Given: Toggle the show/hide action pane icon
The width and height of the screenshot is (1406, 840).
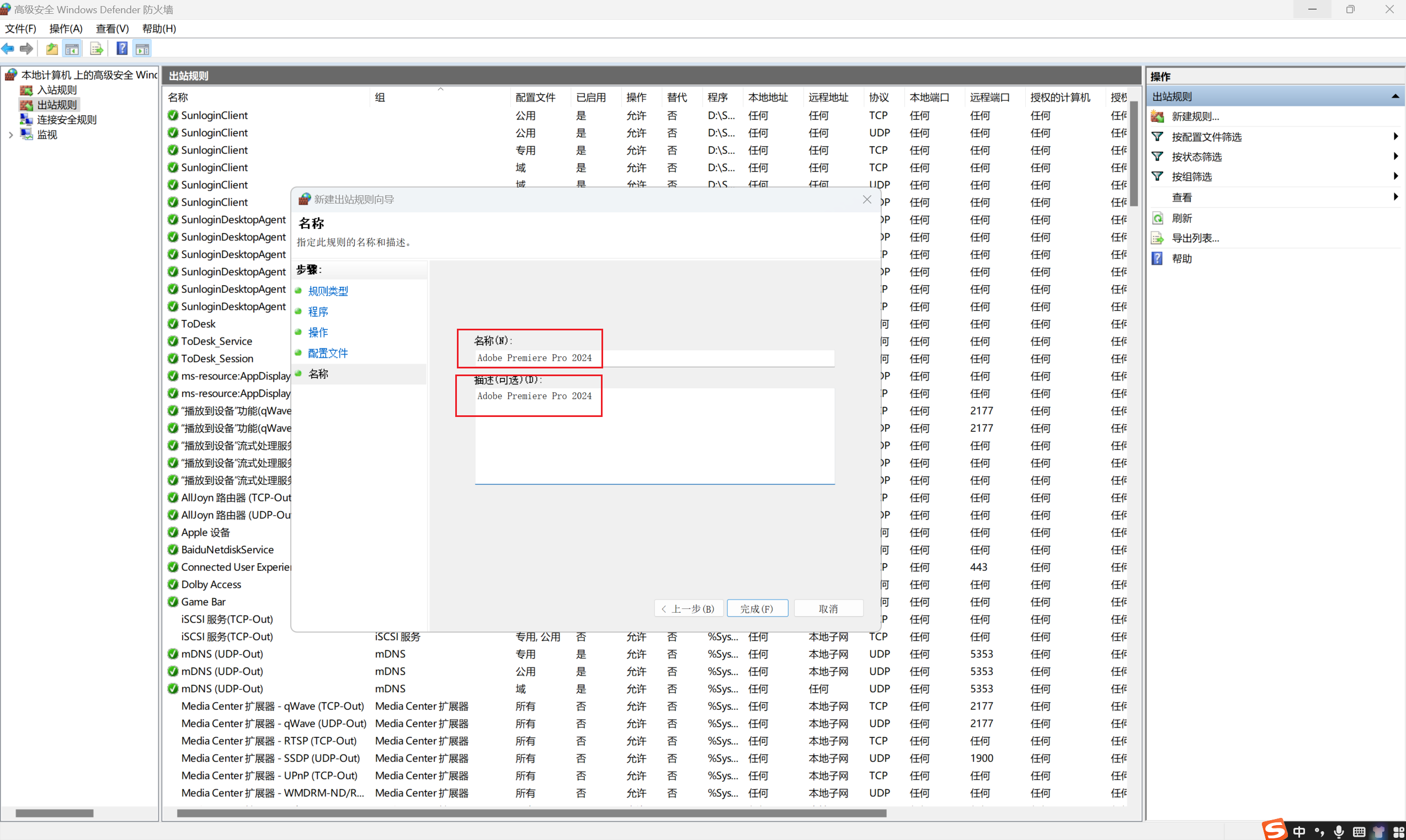Looking at the screenshot, I should [142, 49].
